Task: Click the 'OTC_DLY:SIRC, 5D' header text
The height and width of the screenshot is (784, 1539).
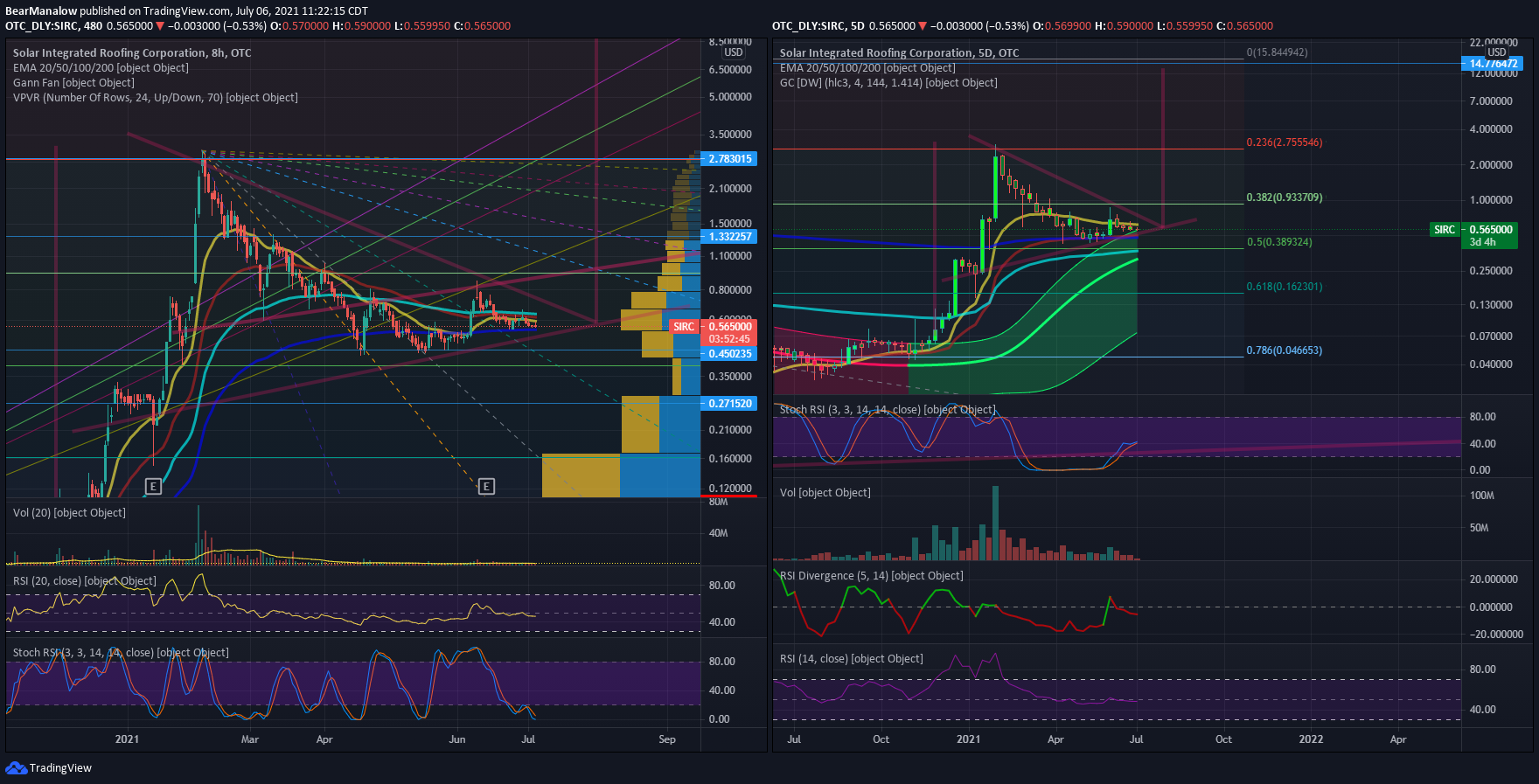Action: (818, 26)
